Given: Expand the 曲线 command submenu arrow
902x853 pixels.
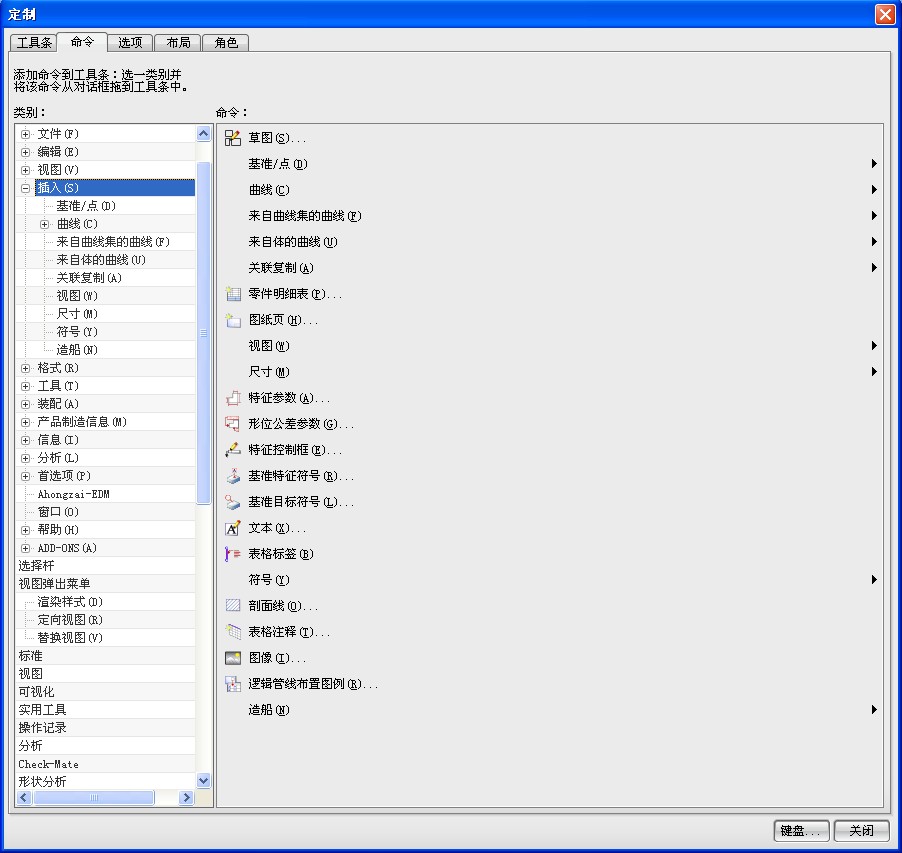Looking at the screenshot, I should (872, 189).
